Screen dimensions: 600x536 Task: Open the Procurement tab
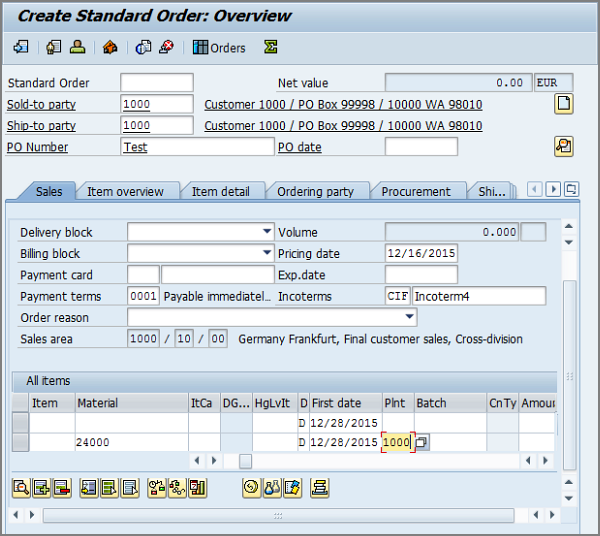[416, 191]
